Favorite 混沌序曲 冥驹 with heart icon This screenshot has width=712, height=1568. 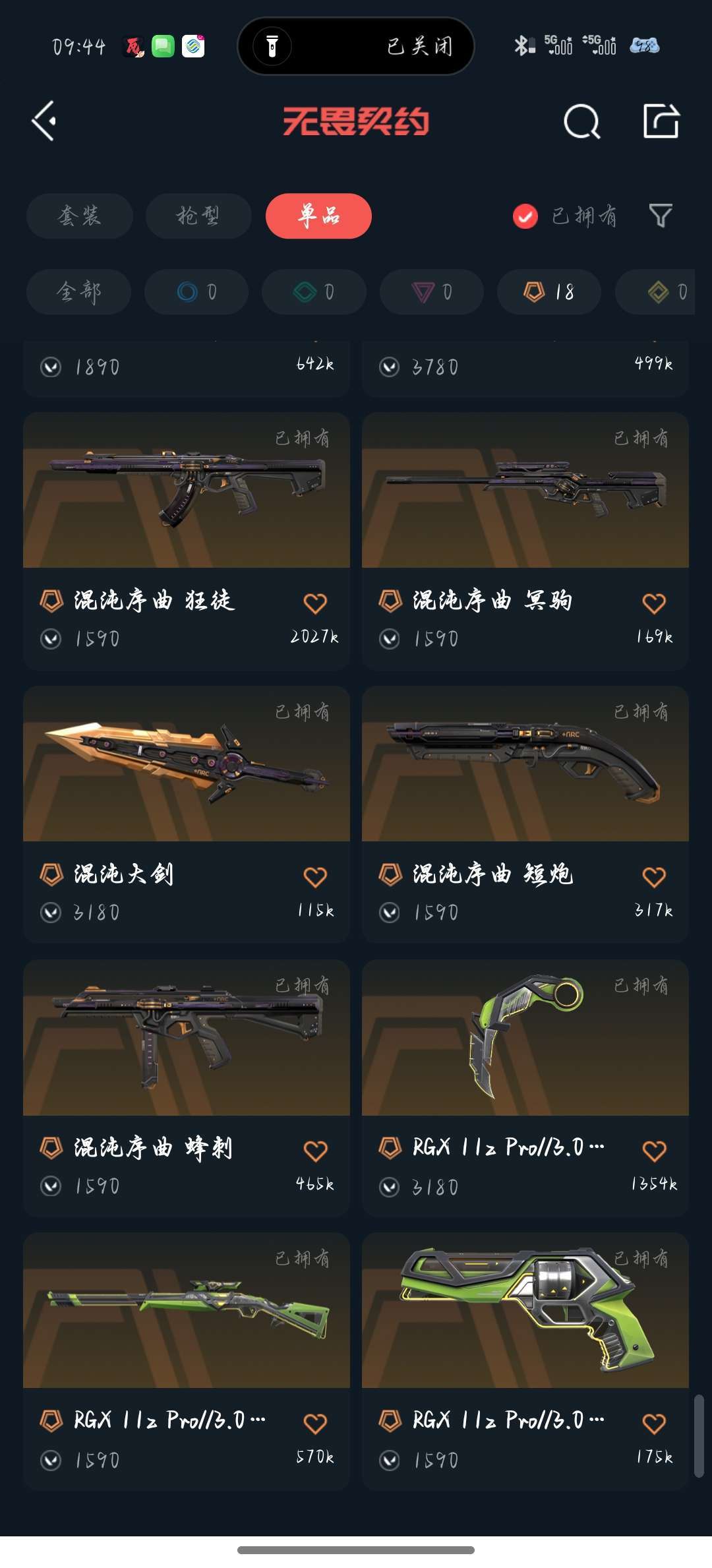pyautogui.click(x=654, y=603)
